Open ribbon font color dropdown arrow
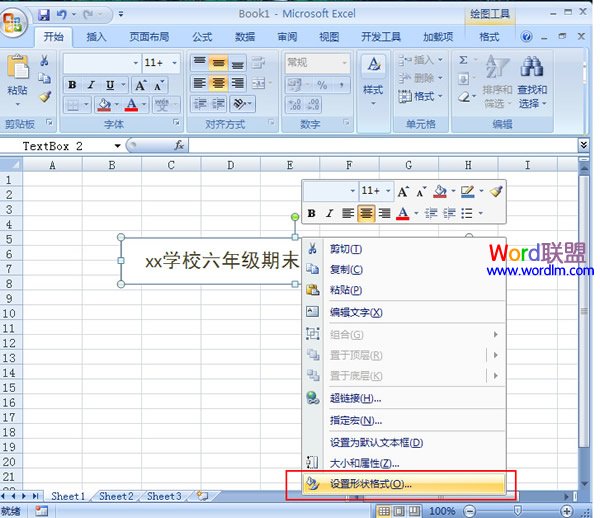The height and width of the screenshot is (518, 600). pos(144,104)
